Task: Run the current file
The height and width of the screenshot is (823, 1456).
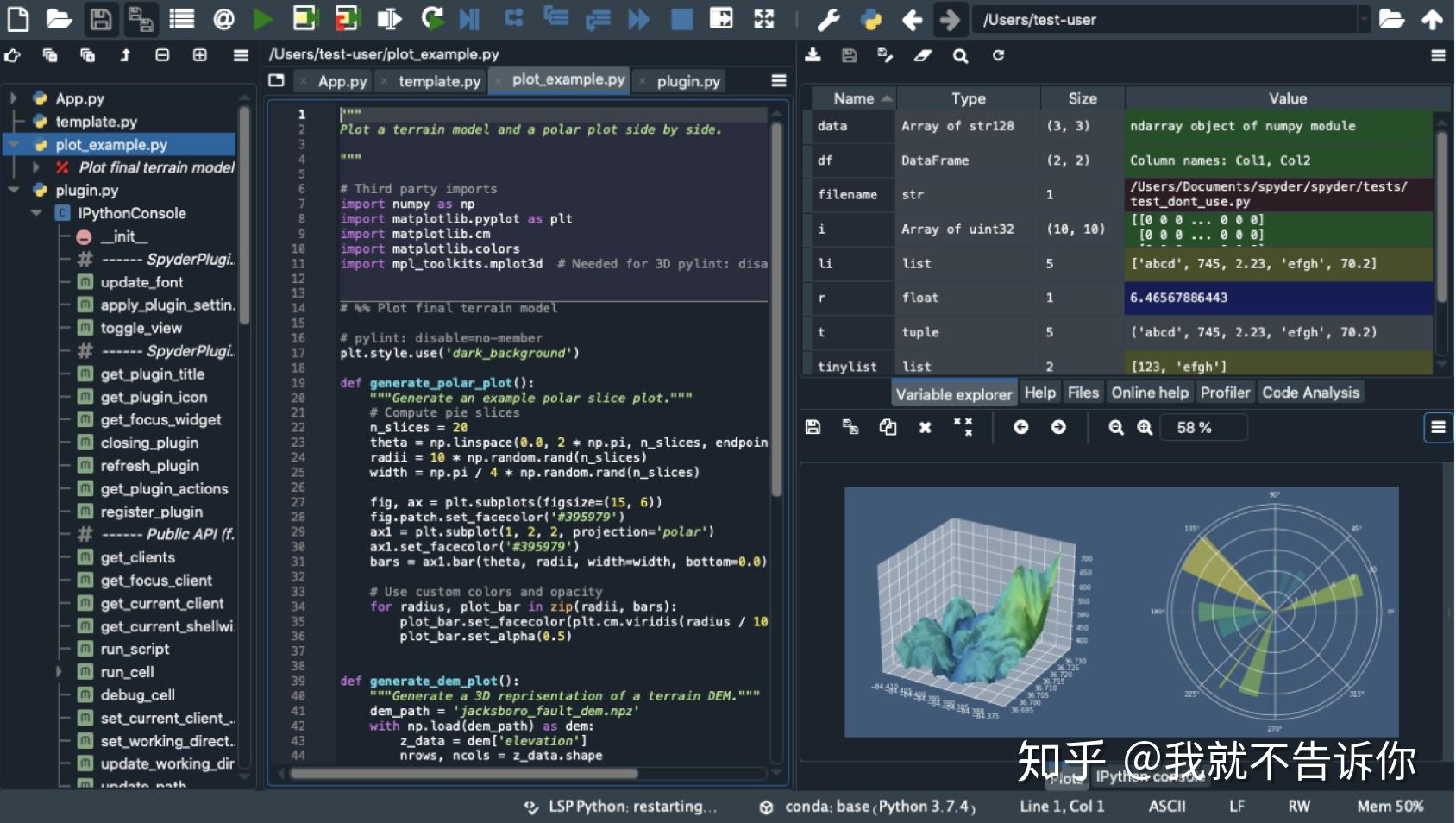Action: point(263,18)
